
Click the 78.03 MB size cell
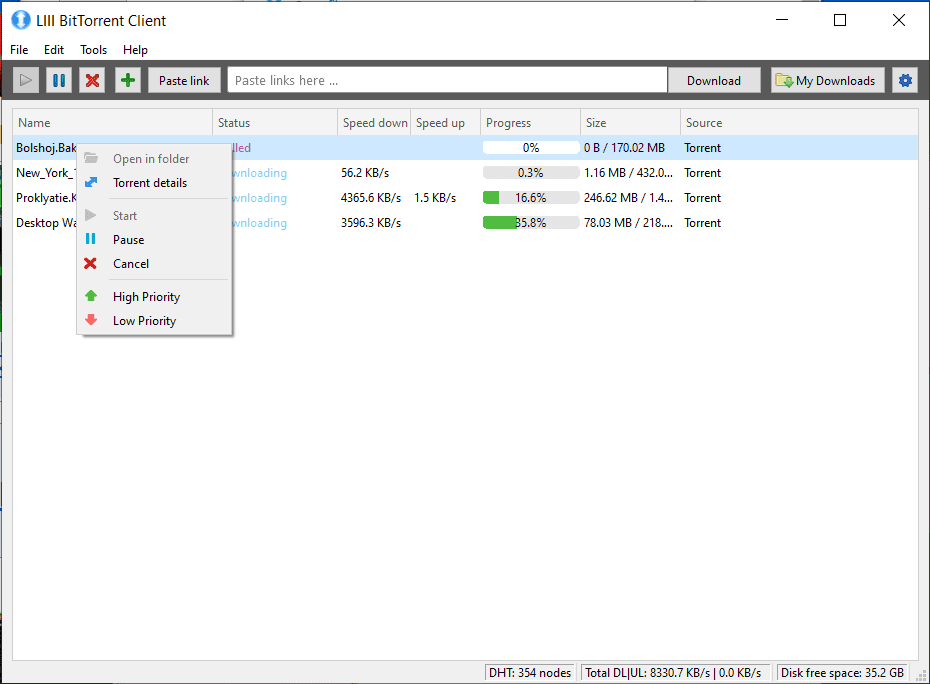[x=628, y=222]
